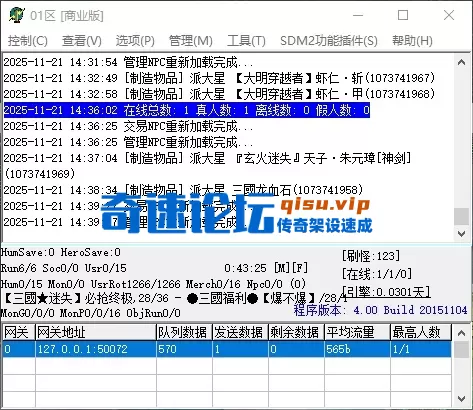Open the 工具(T) menu
This screenshot has width=473, height=410.
coord(246,41)
